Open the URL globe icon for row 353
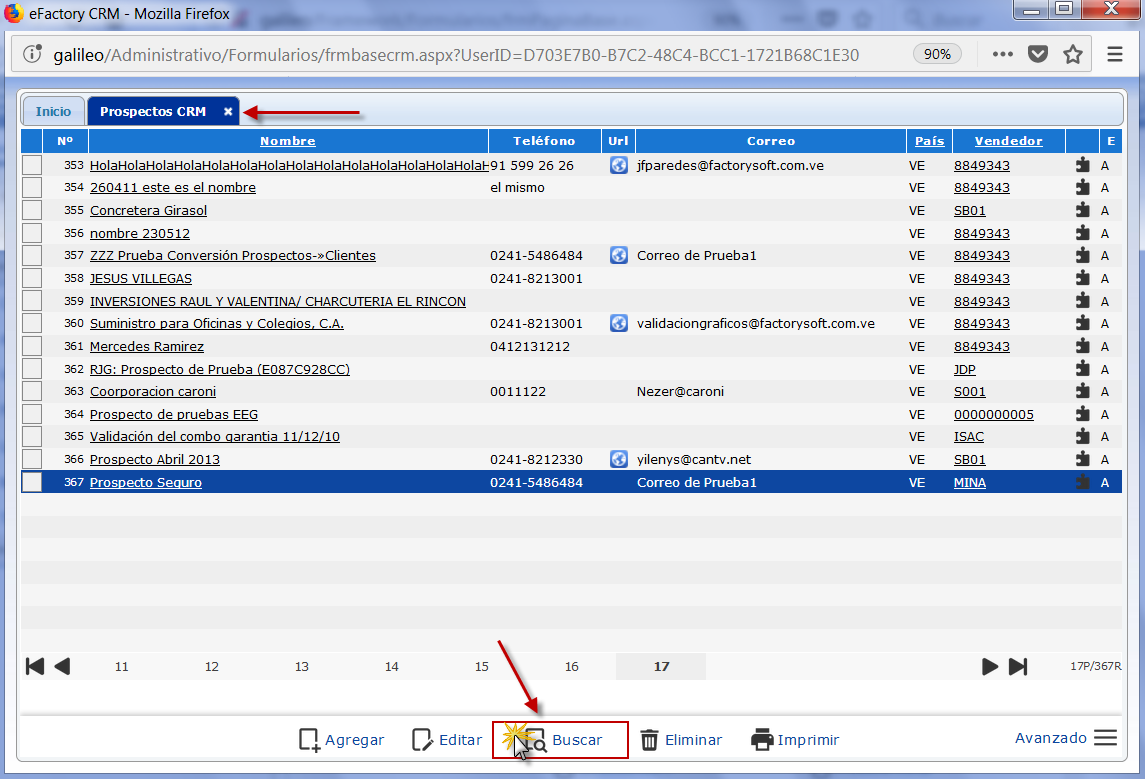The width and height of the screenshot is (1145, 779). click(x=619, y=165)
